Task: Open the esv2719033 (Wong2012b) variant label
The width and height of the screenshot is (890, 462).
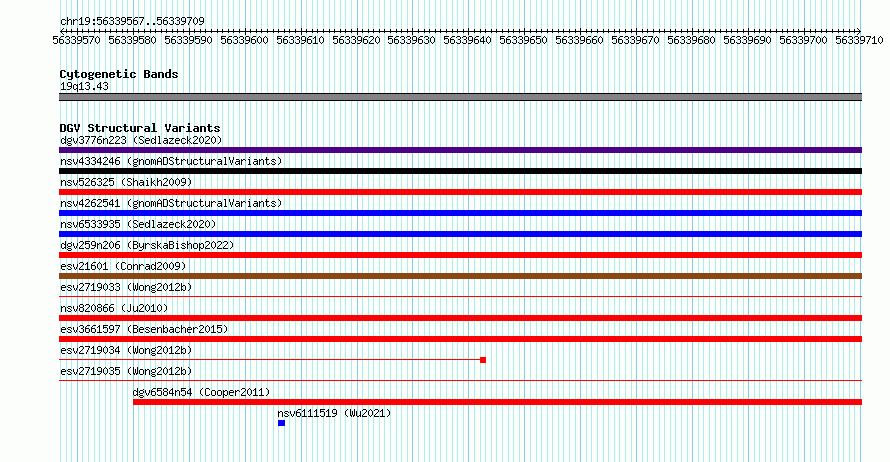Action: (126, 287)
